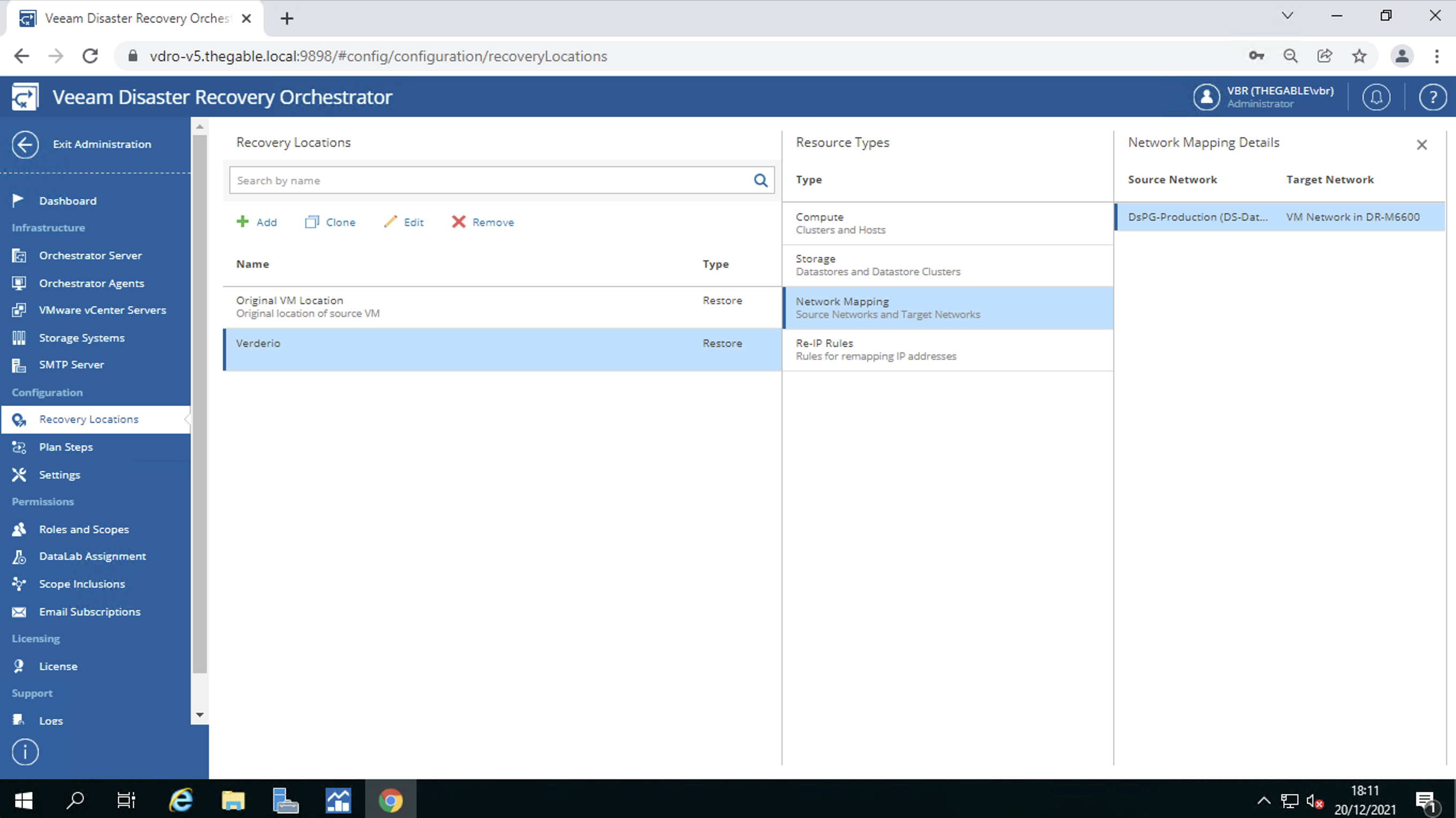Image resolution: width=1456 pixels, height=818 pixels.
Task: Click the License icon in sidebar
Action: 19,666
